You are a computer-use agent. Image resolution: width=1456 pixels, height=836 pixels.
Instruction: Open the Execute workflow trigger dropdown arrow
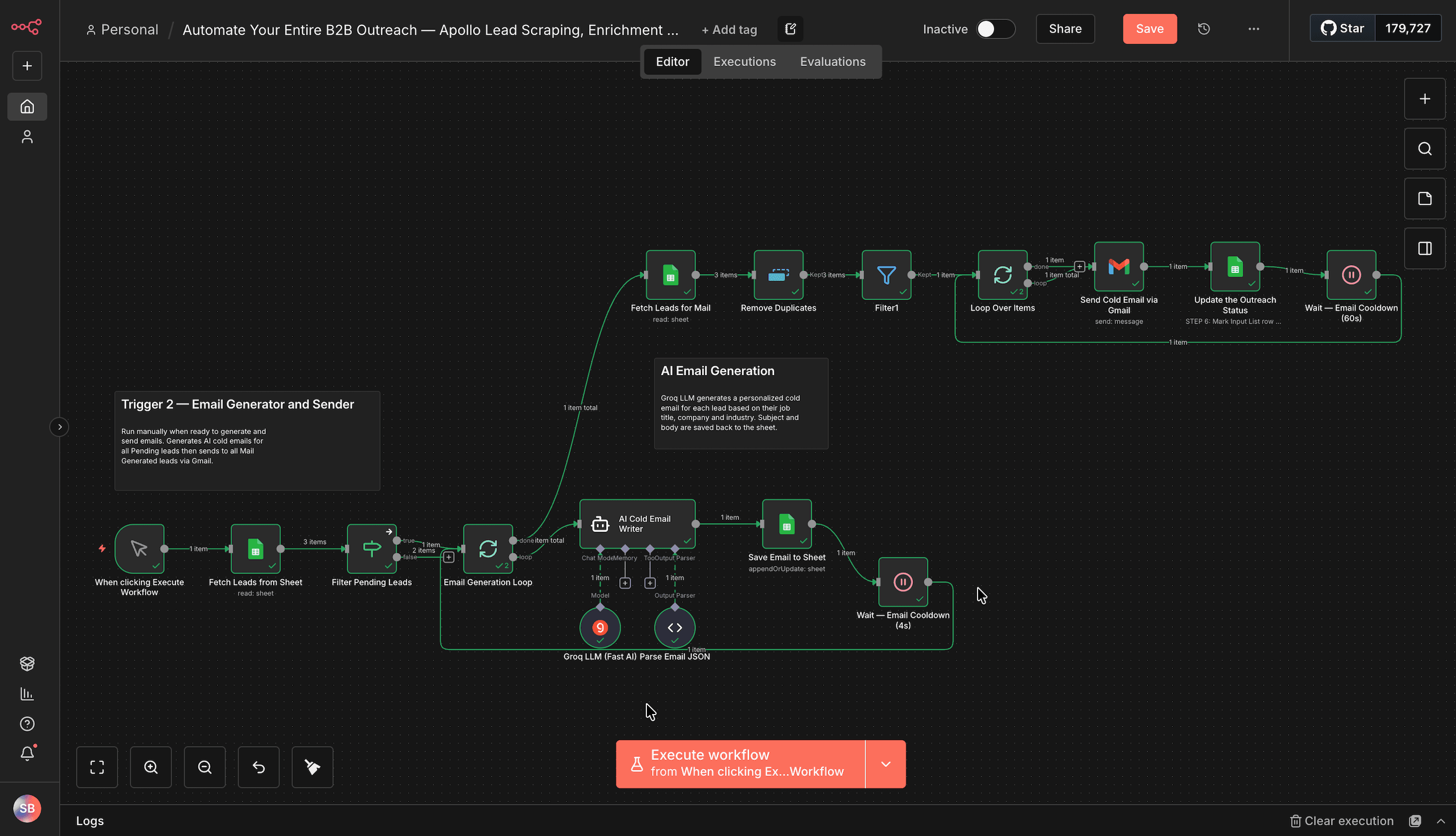tap(885, 764)
